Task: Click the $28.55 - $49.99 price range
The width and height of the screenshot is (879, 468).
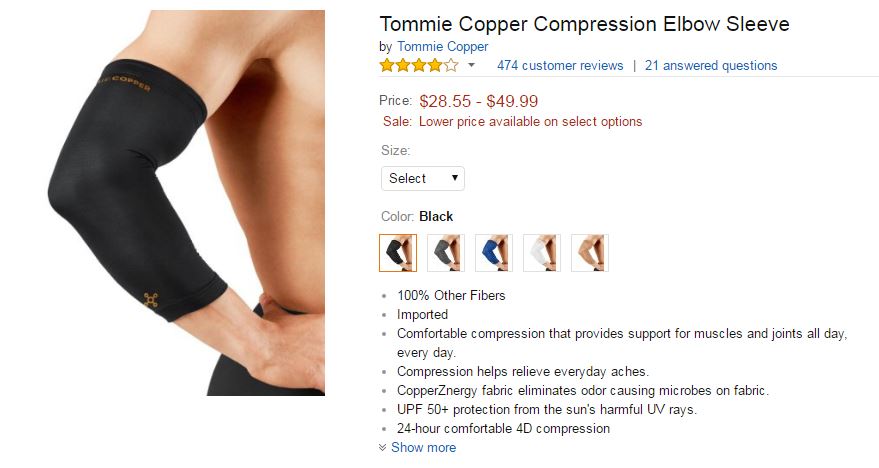Action: [x=479, y=101]
